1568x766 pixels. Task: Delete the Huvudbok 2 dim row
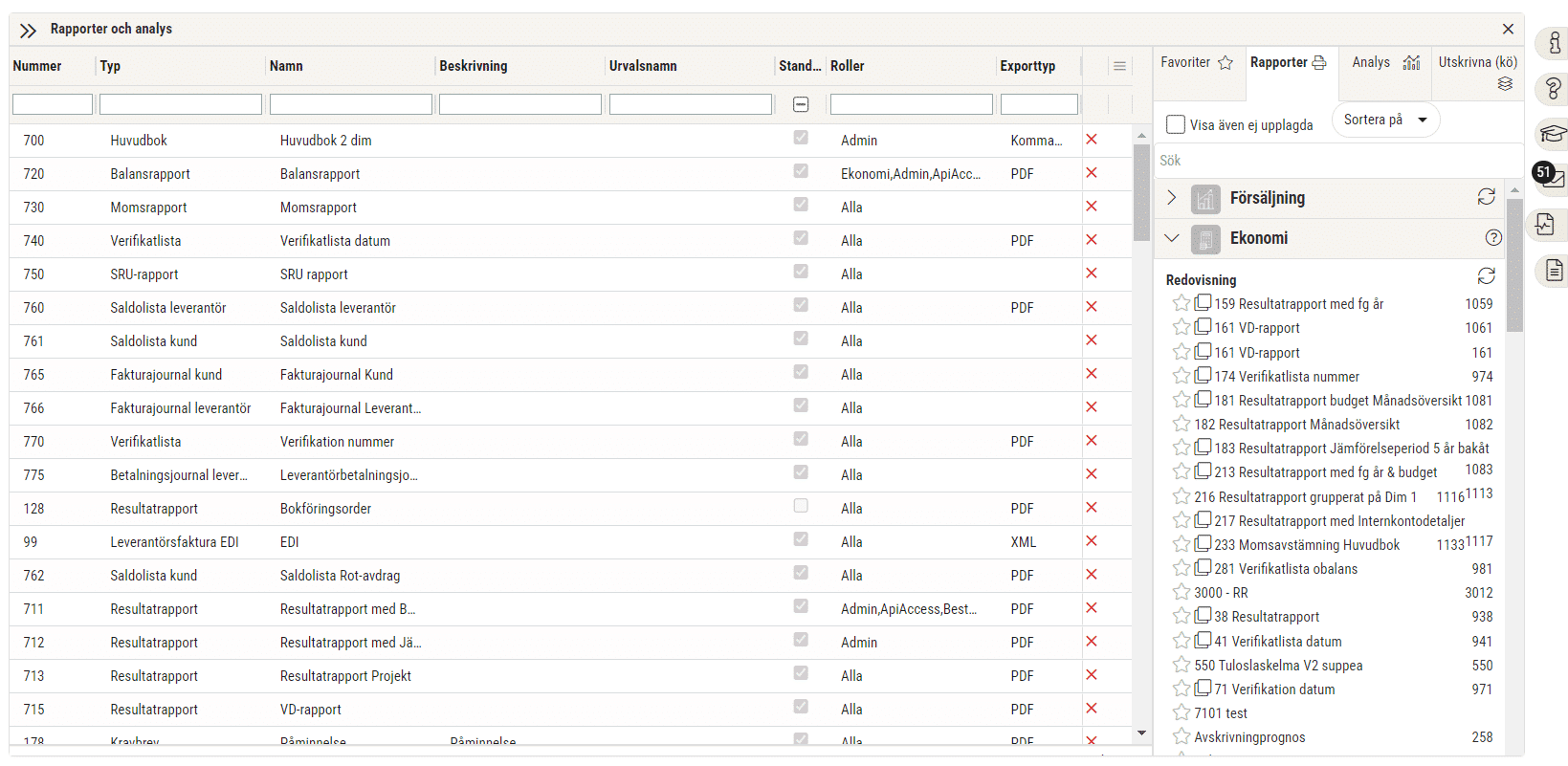click(x=1092, y=140)
